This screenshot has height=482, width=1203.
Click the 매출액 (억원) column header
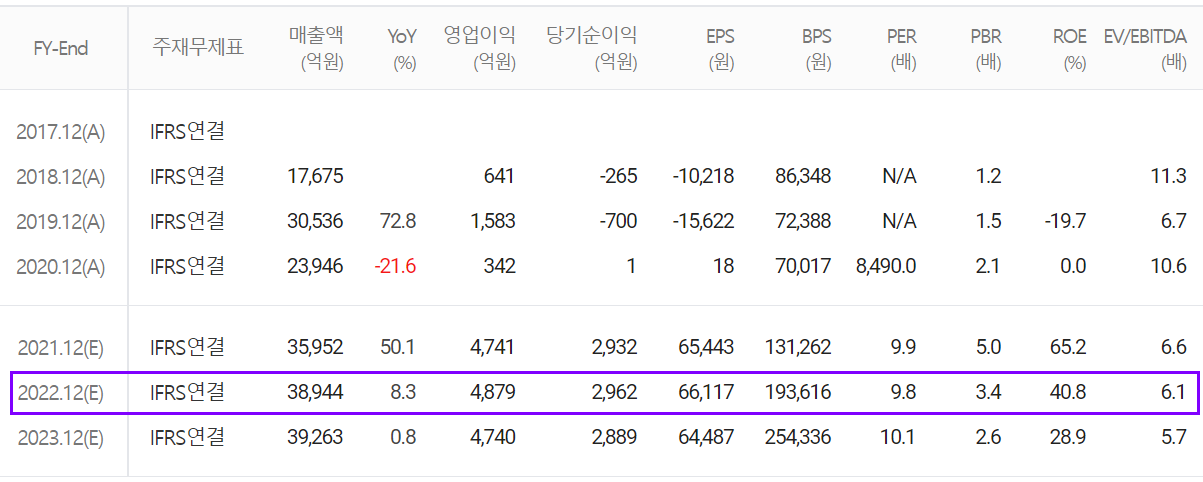[x=316, y=48]
